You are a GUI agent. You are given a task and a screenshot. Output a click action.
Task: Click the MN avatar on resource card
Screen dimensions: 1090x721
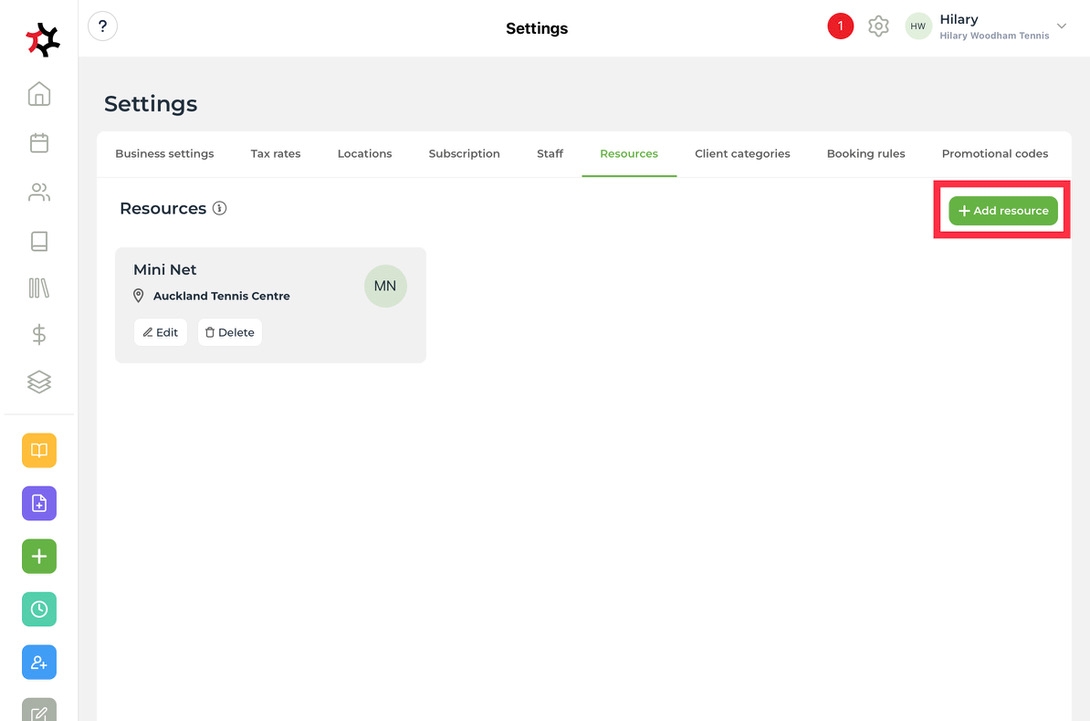coord(385,286)
